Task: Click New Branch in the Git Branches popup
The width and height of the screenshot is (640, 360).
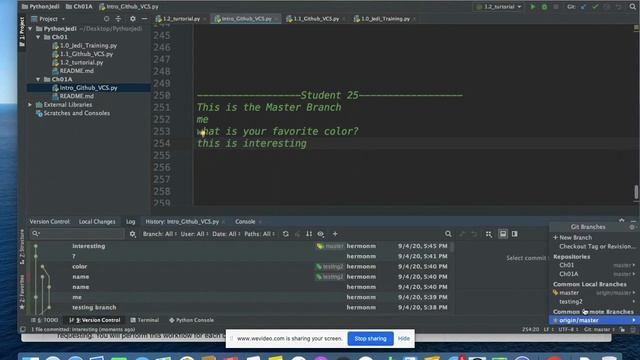Action: point(576,238)
